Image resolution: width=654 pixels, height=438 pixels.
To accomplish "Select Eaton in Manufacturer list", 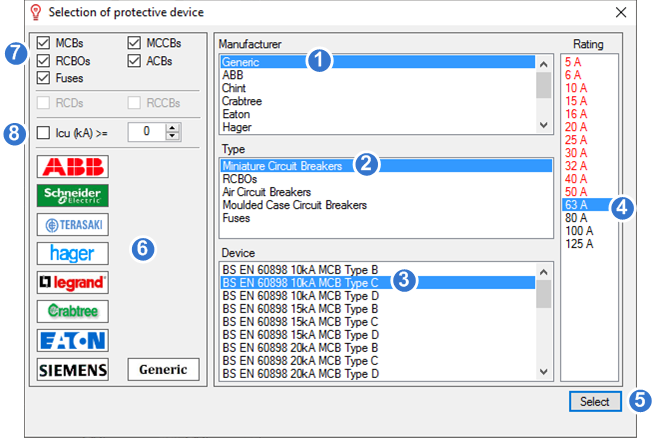I will click(x=378, y=114).
